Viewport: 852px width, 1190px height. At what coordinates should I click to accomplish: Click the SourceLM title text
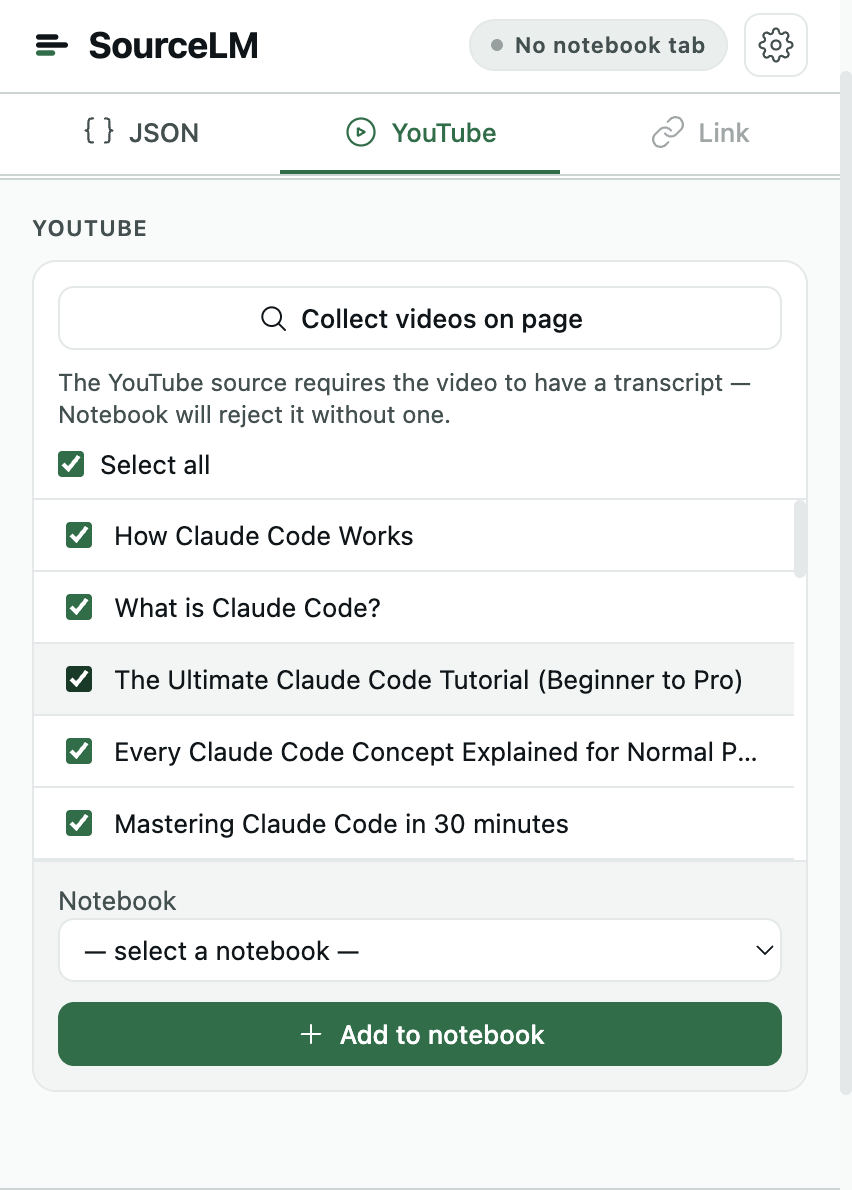click(x=174, y=46)
